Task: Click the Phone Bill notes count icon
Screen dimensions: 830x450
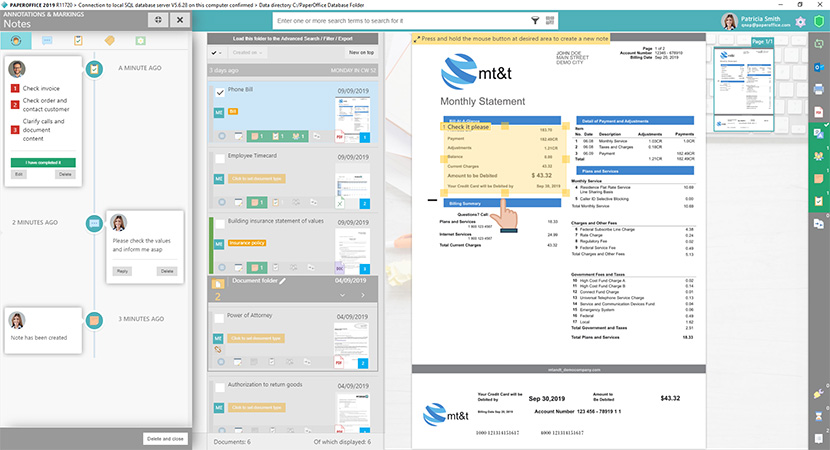Action: pos(257,137)
